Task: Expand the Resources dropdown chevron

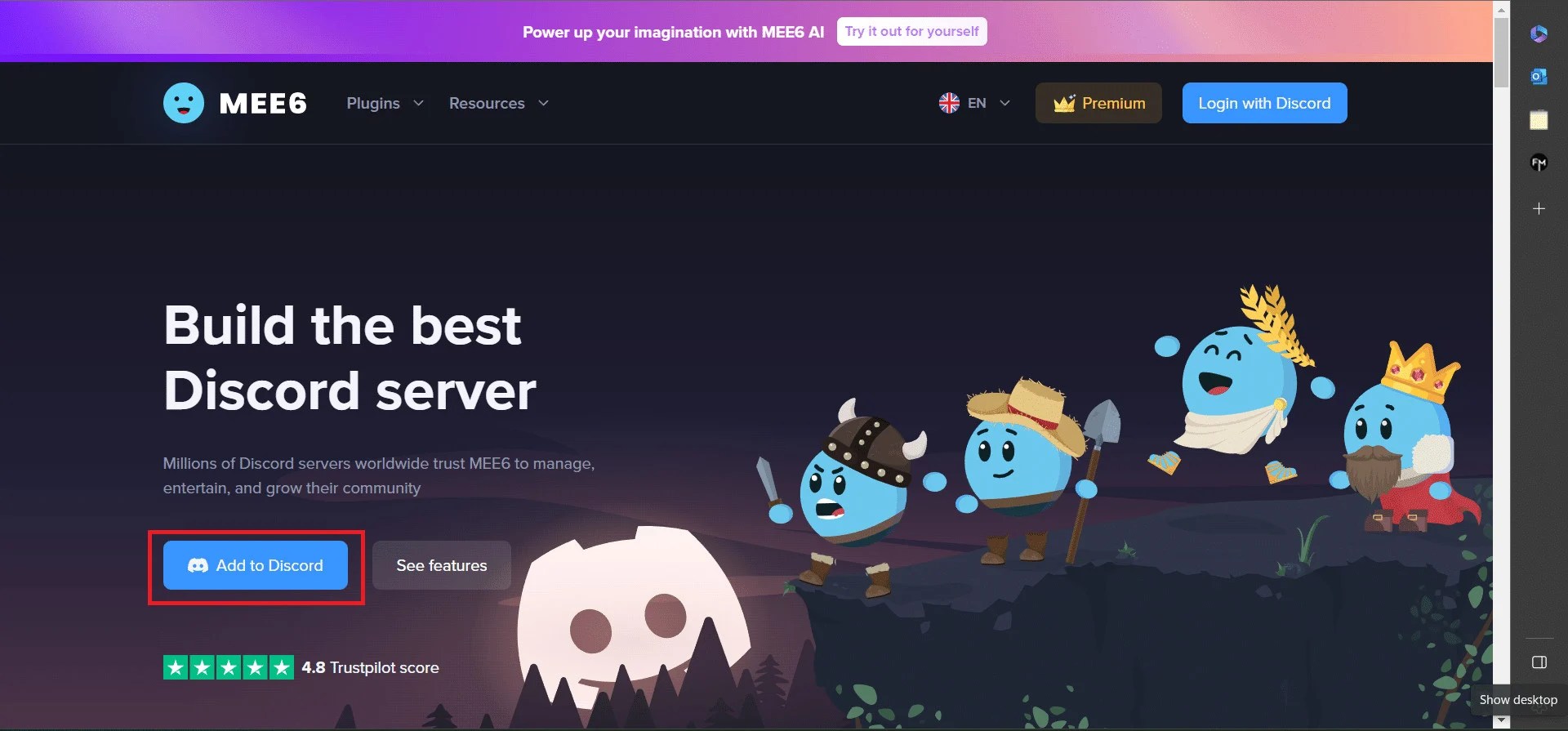Action: coord(543,103)
